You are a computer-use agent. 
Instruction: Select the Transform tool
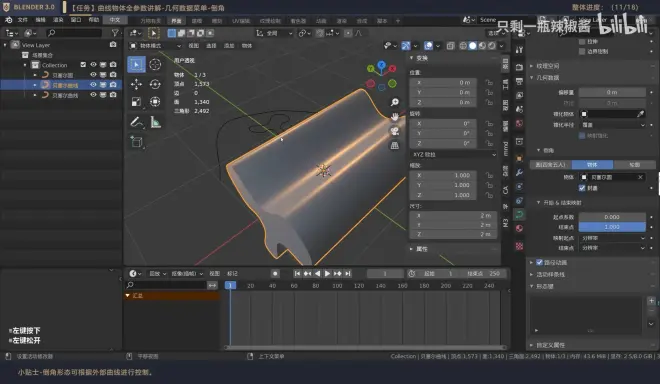click(x=155, y=102)
